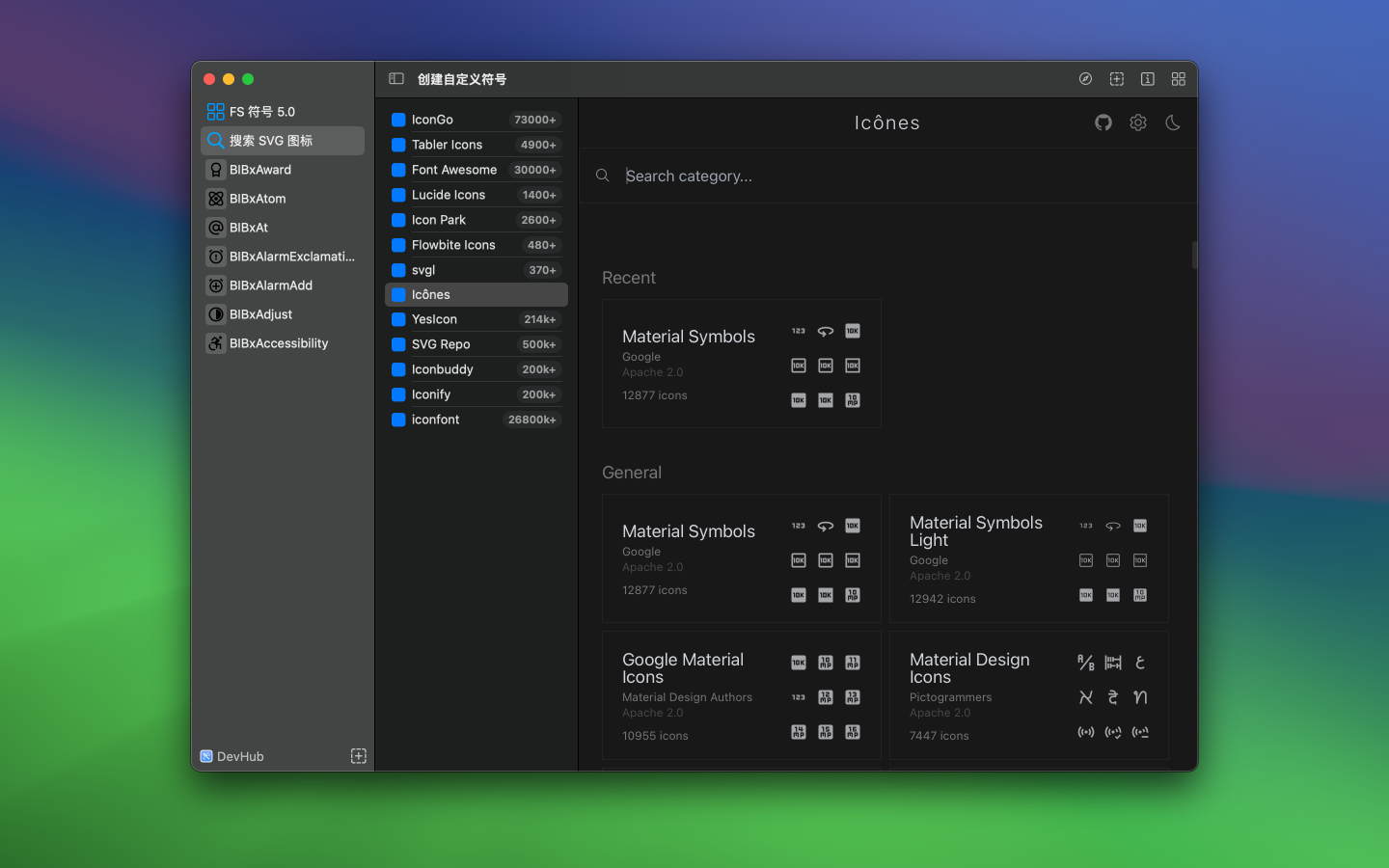
Task: Click the General section heading
Action: pyautogui.click(x=632, y=473)
